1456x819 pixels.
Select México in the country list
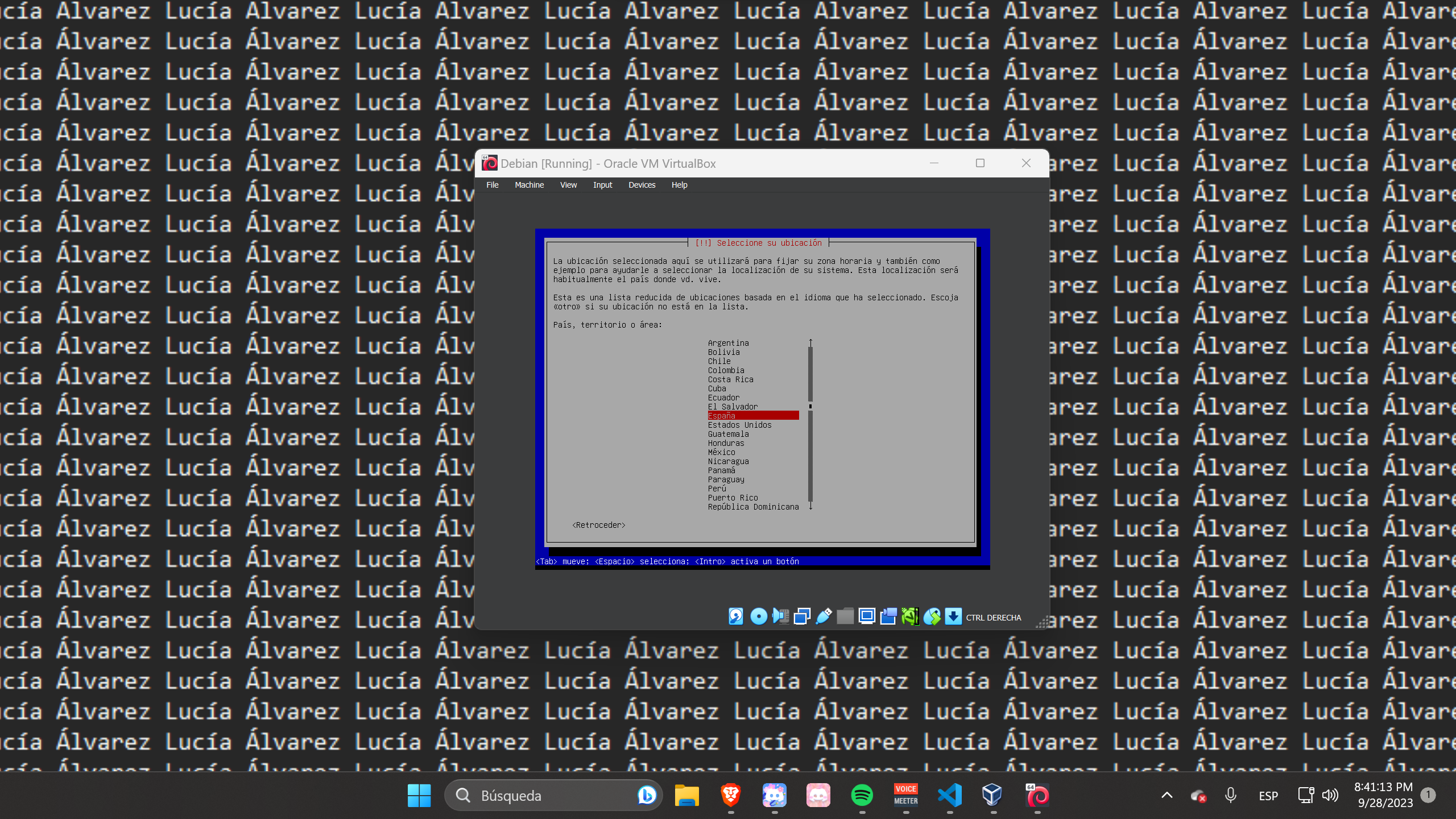click(721, 452)
